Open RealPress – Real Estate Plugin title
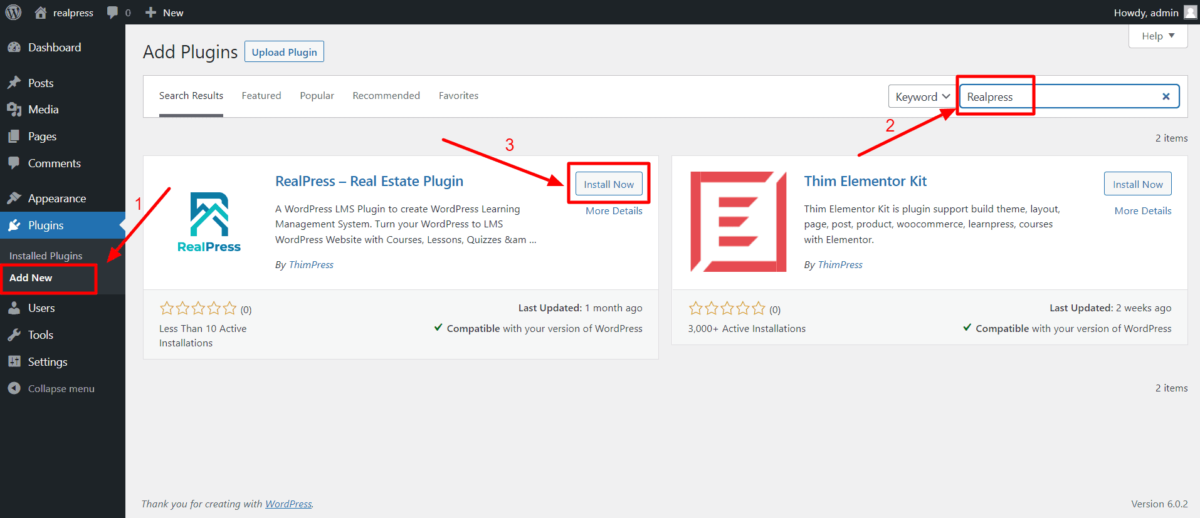The height and width of the screenshot is (518, 1200). point(369,181)
